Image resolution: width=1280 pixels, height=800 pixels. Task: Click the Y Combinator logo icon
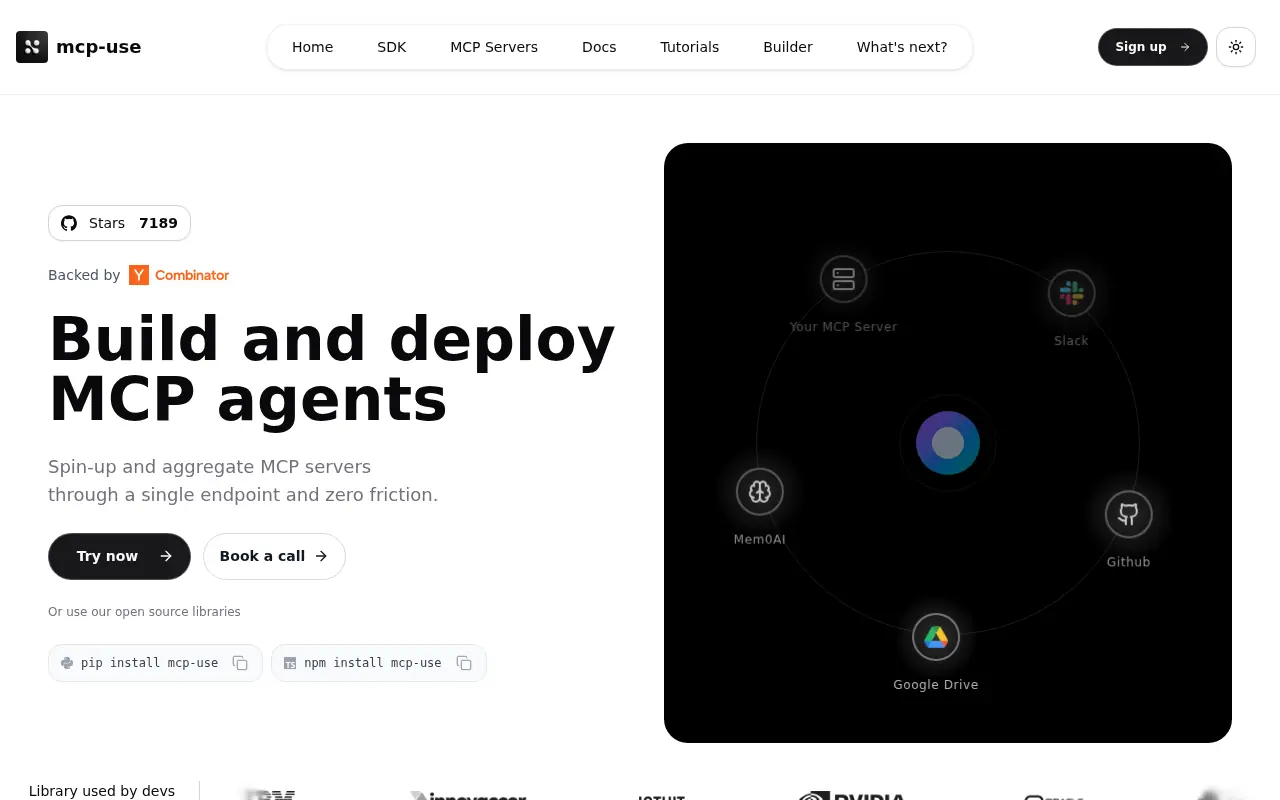pos(139,275)
